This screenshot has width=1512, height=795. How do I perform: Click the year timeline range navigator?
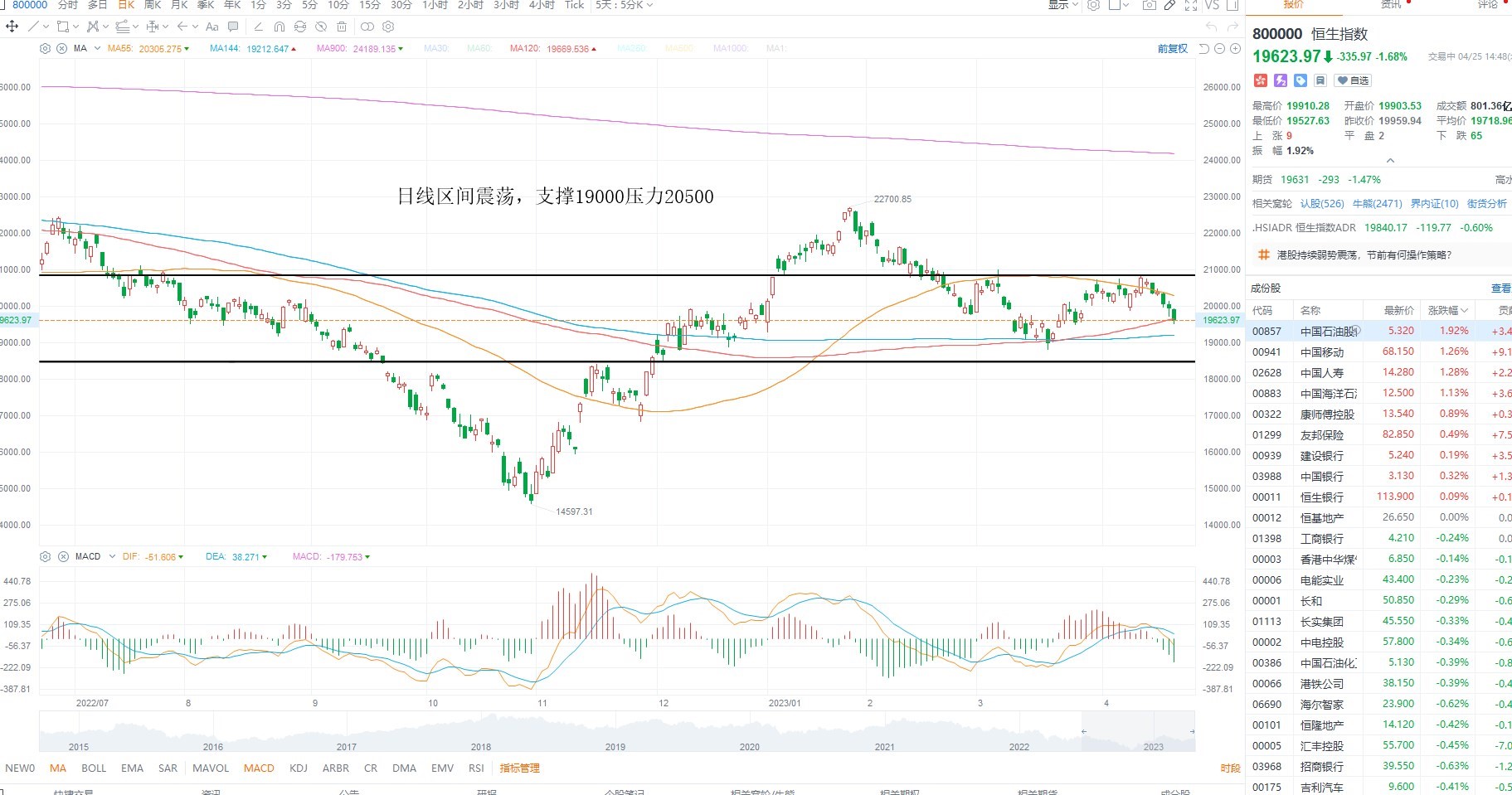[617, 732]
